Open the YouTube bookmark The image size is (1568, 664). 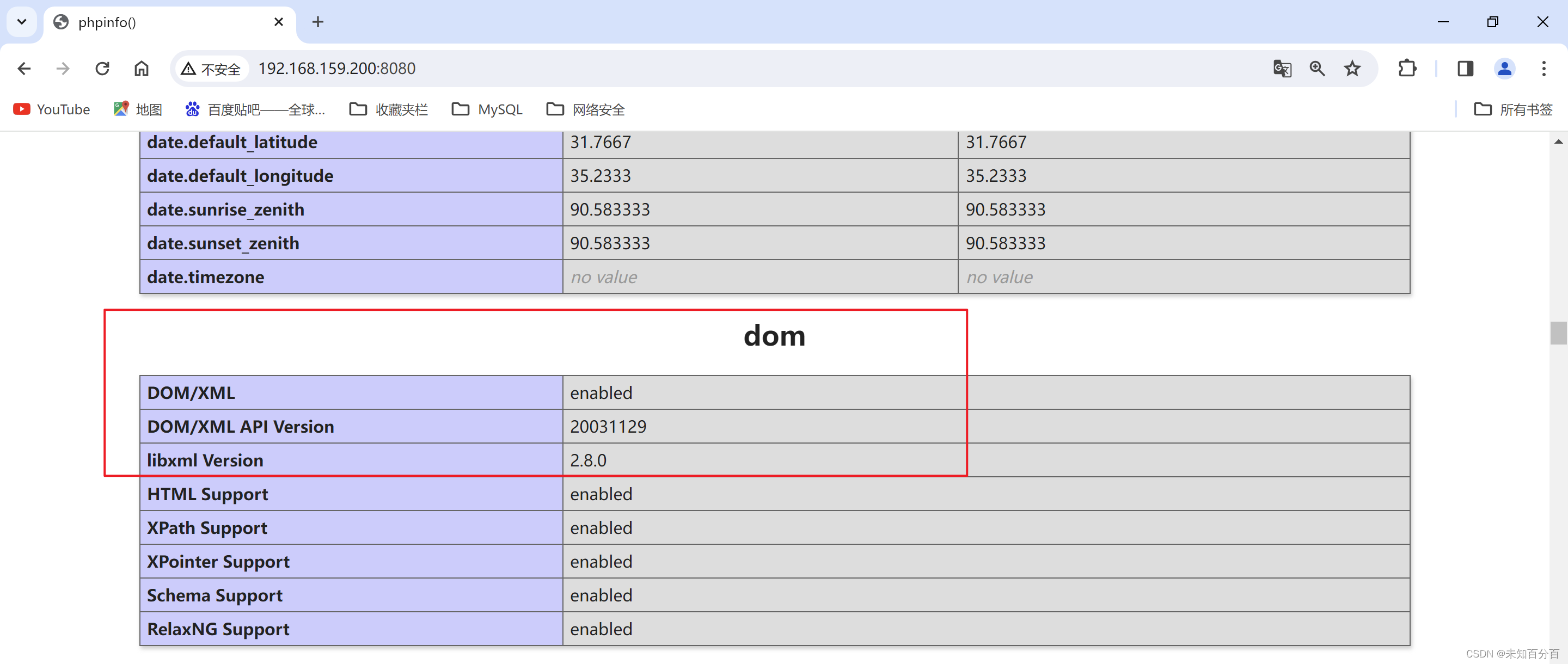pos(52,109)
